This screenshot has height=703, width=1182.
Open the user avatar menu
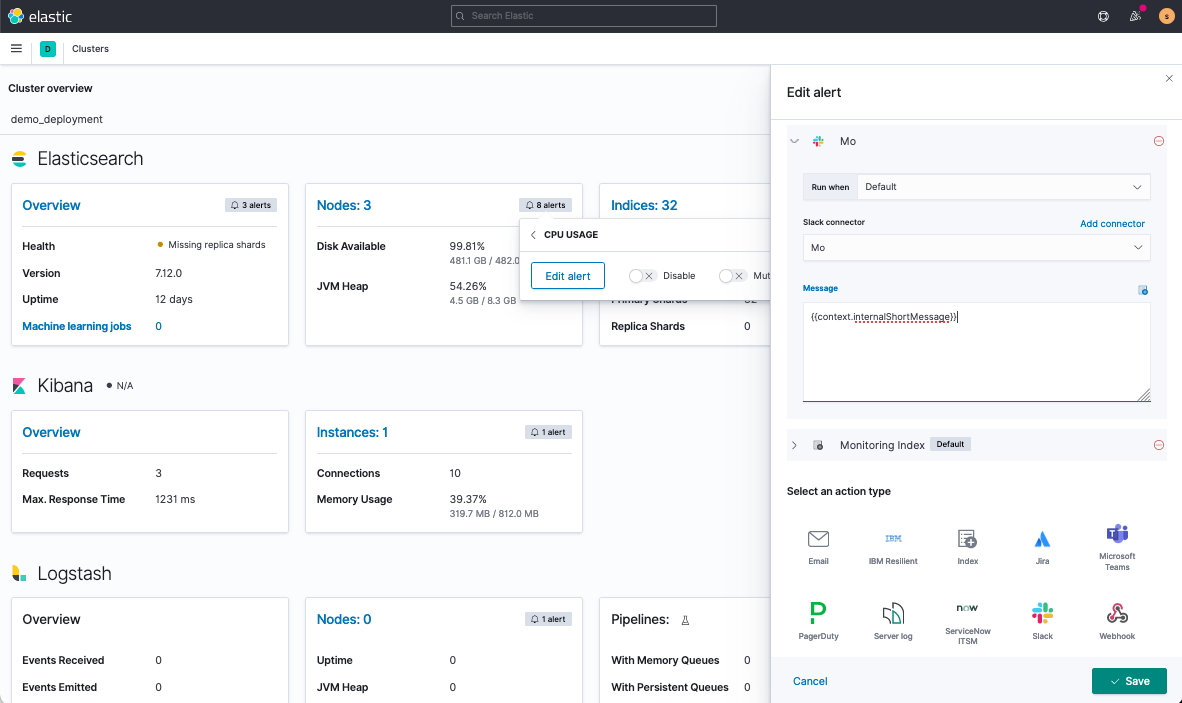[x=1166, y=16]
